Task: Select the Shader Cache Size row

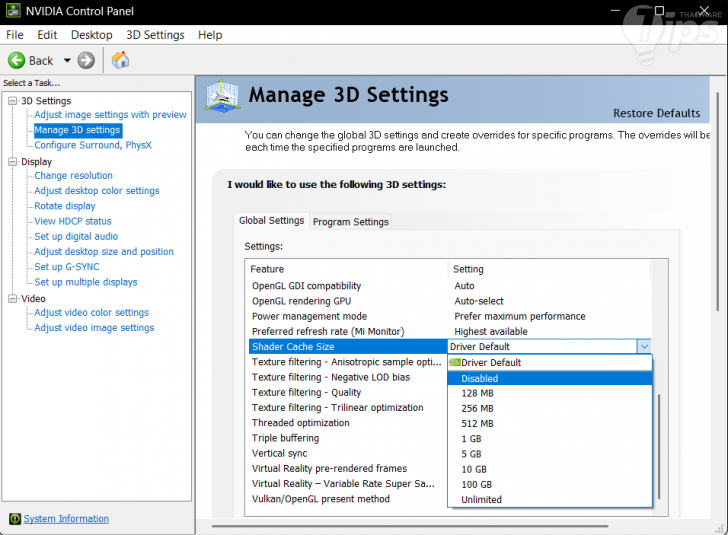Action: pos(348,346)
